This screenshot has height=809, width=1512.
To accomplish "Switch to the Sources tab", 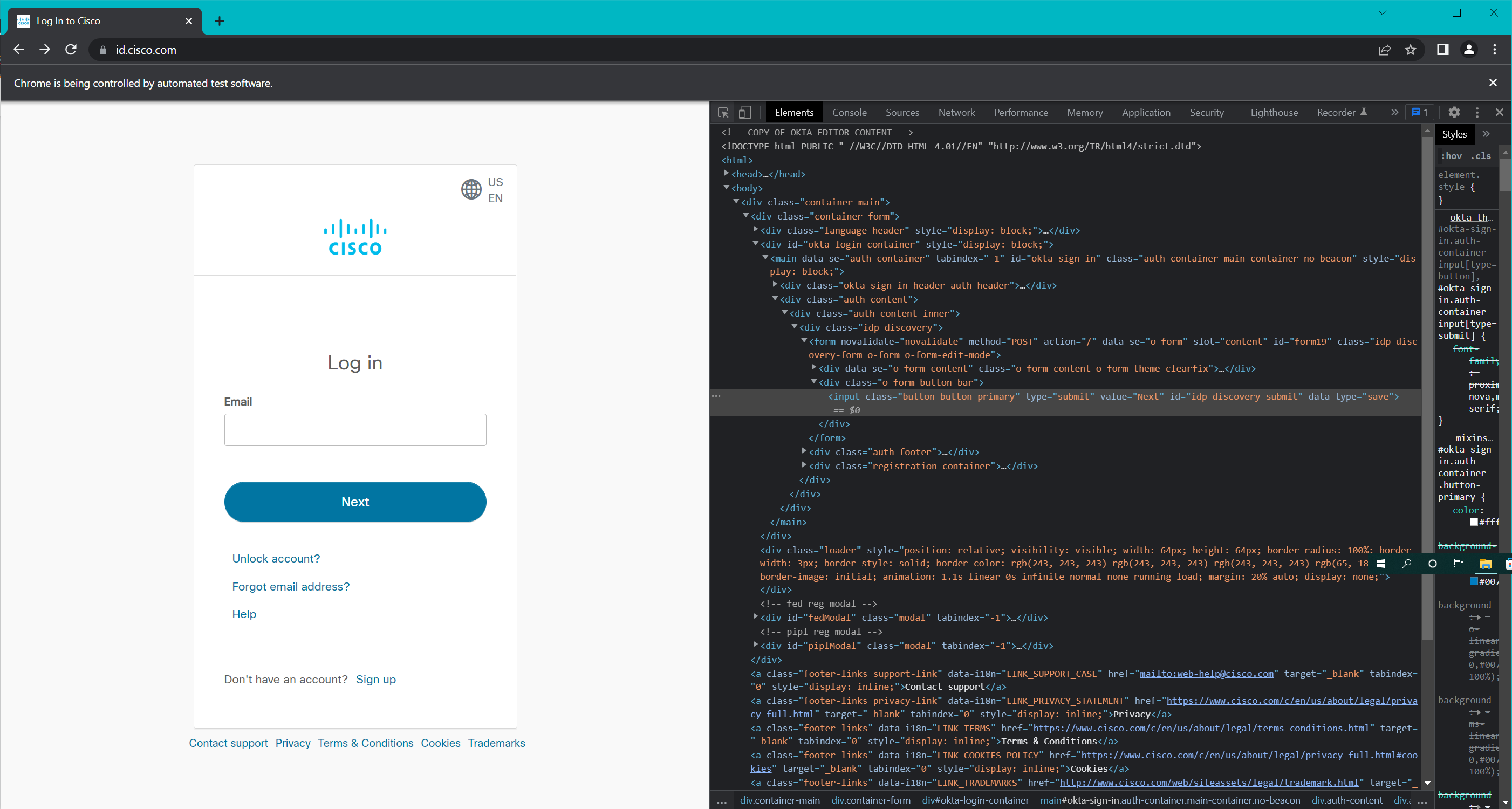I will (902, 113).
